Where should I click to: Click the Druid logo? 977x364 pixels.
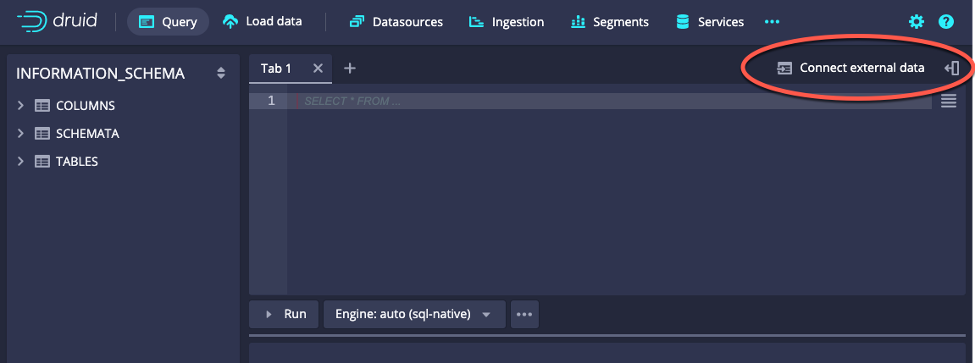(x=57, y=21)
